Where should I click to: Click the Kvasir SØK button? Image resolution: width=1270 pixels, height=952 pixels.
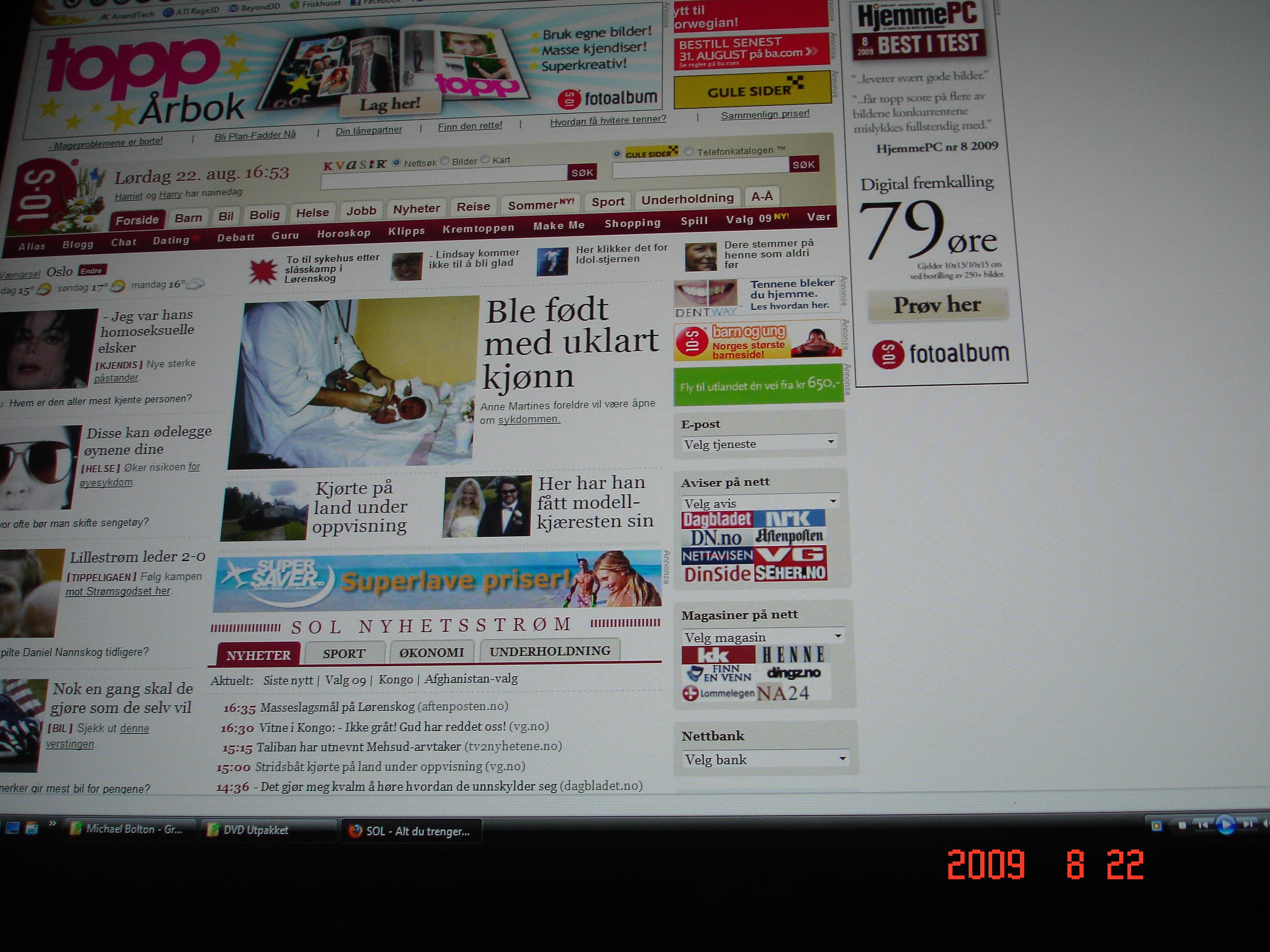click(582, 172)
